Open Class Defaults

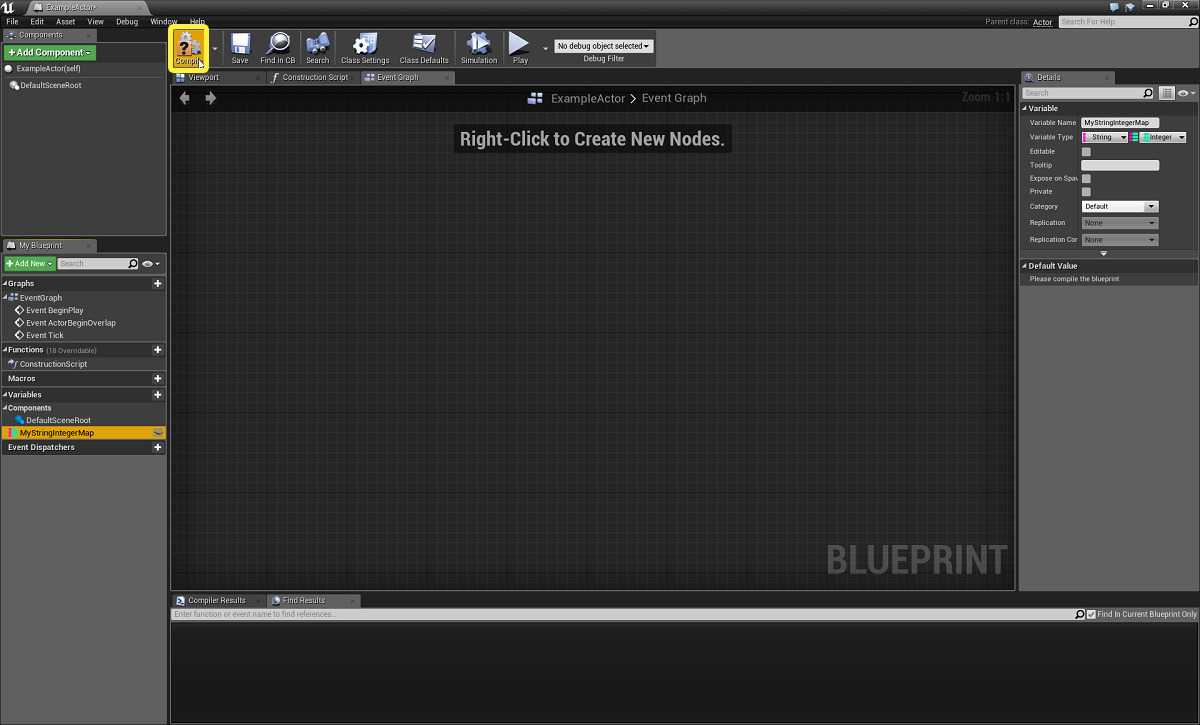(423, 46)
